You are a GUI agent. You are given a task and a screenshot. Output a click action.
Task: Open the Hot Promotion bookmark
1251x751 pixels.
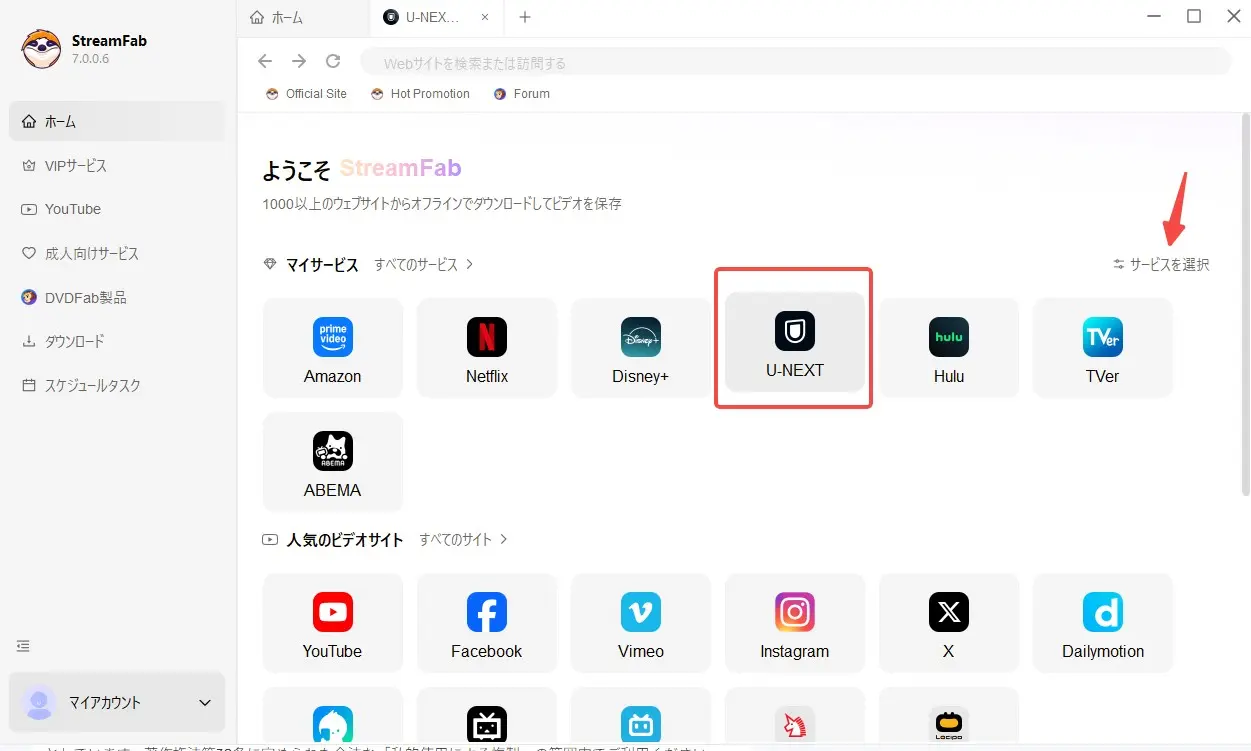[420, 94]
